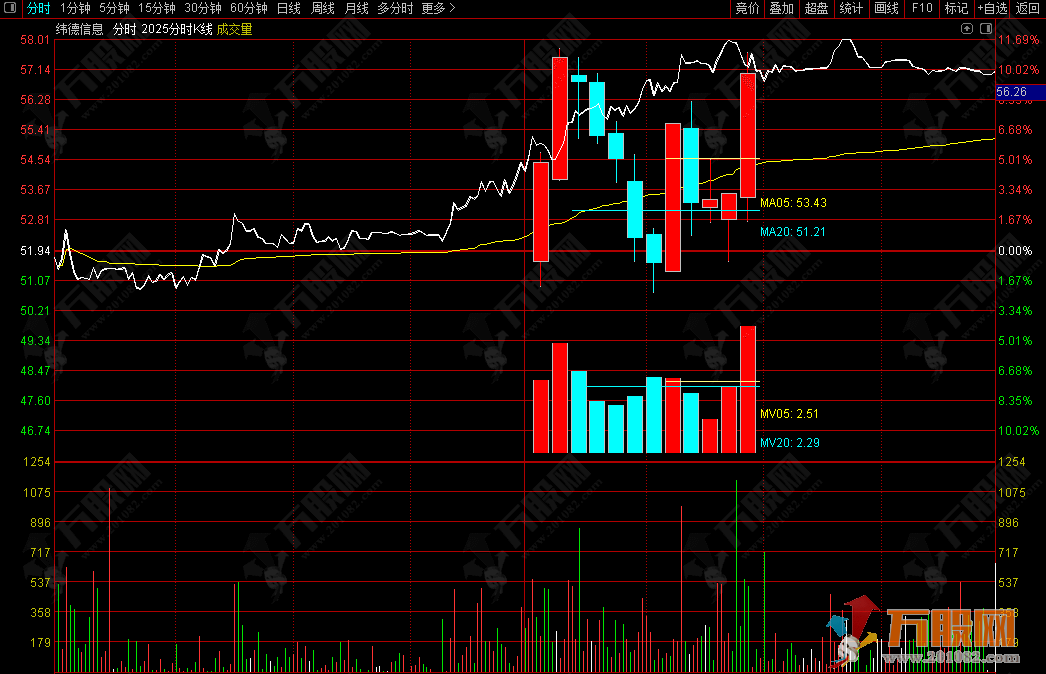Click the MA20: 51.21 label
Image resolution: width=1046 pixels, height=674 pixels.
(793, 232)
